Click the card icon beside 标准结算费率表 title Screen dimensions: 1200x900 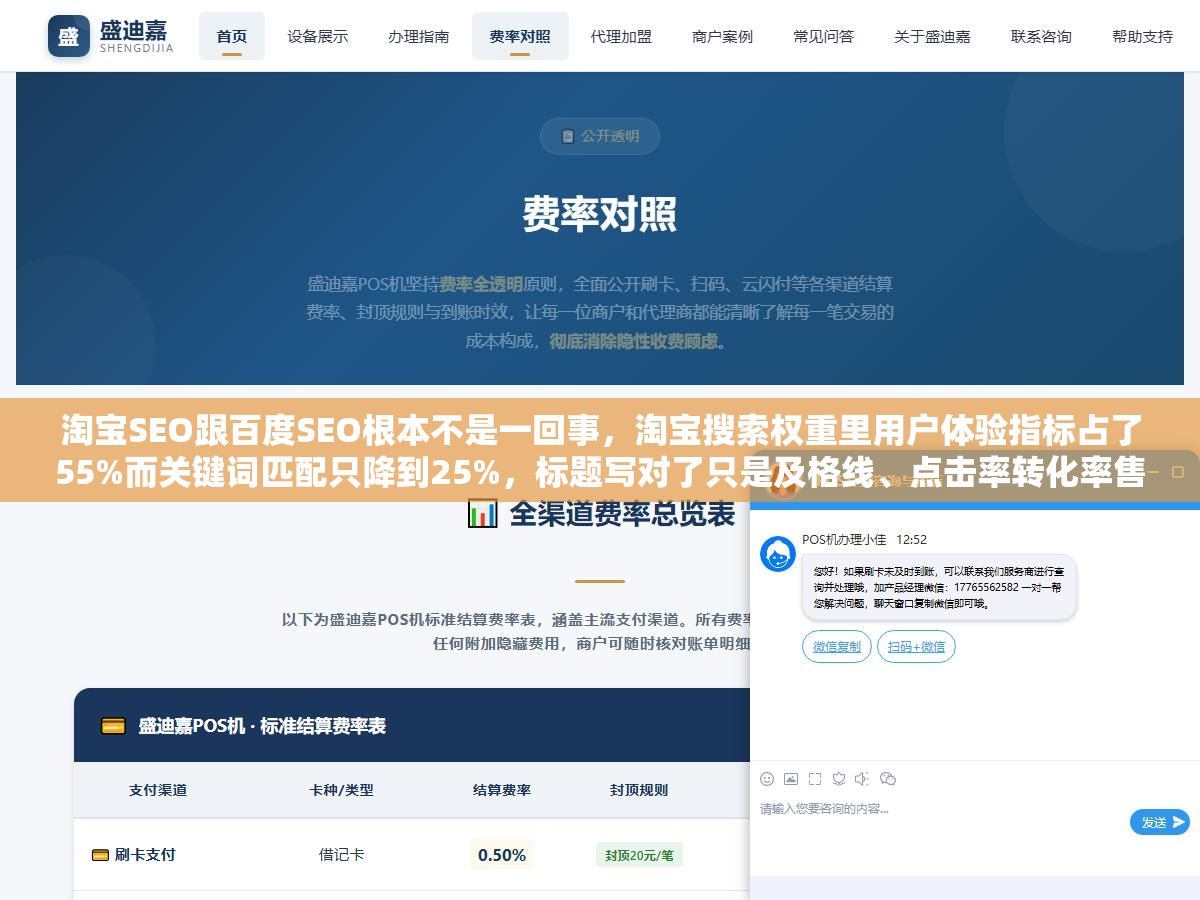click(113, 726)
